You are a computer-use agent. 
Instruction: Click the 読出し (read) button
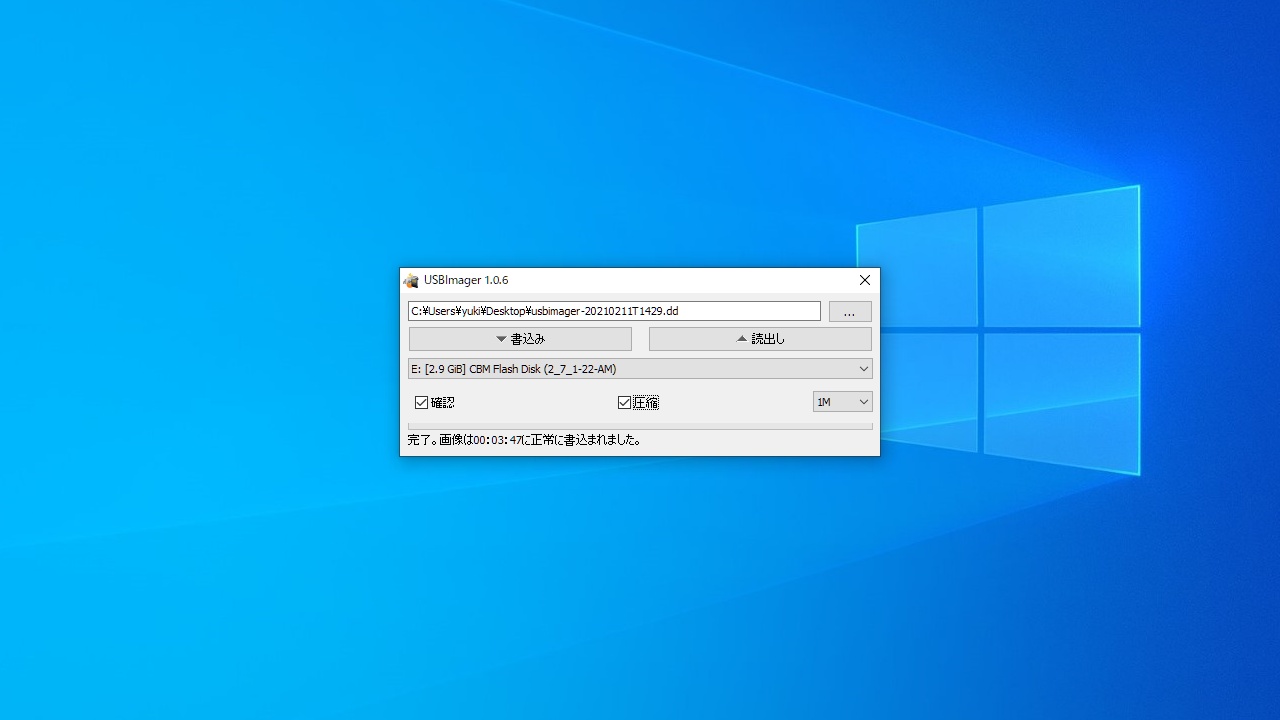coord(760,339)
